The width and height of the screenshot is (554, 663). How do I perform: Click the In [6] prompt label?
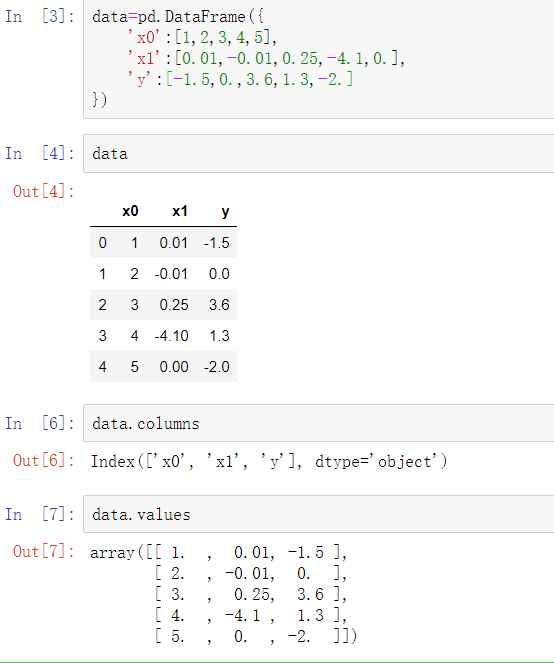point(40,423)
